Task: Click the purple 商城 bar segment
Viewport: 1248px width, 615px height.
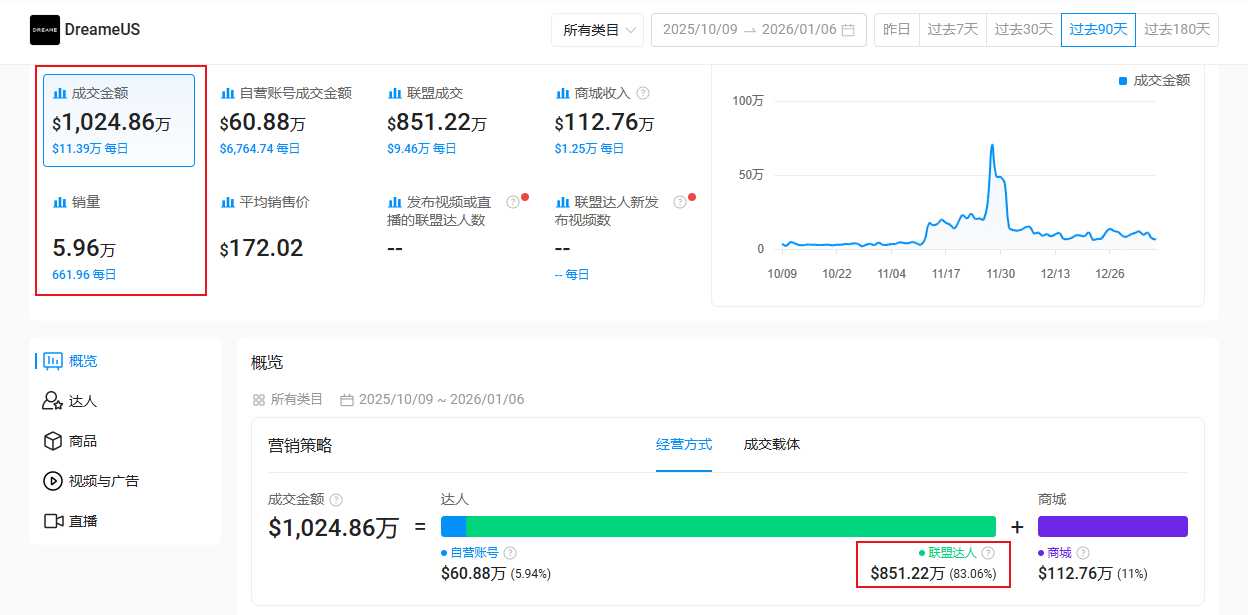Action: pos(1112,526)
